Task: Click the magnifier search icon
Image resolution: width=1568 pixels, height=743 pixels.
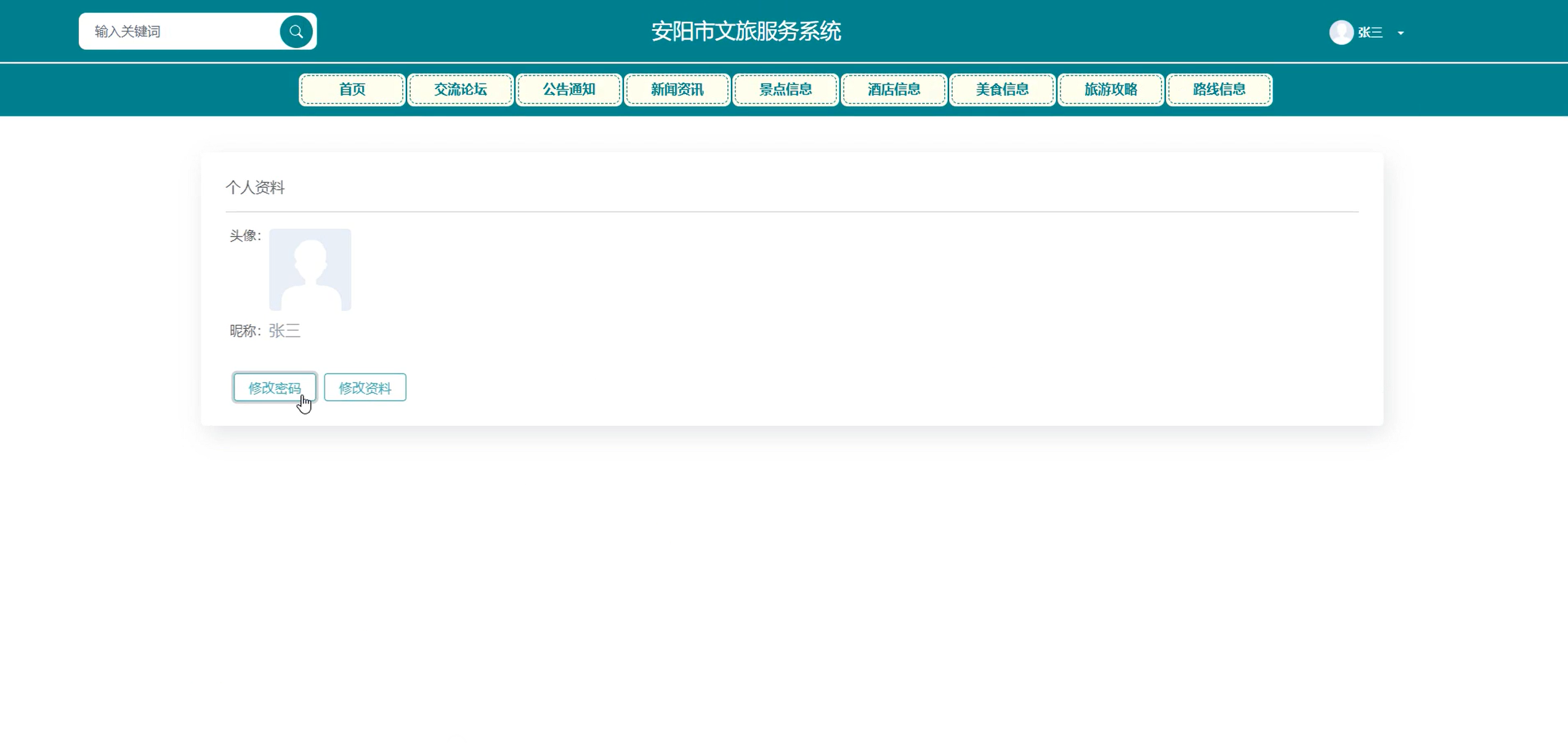Action: [x=296, y=31]
